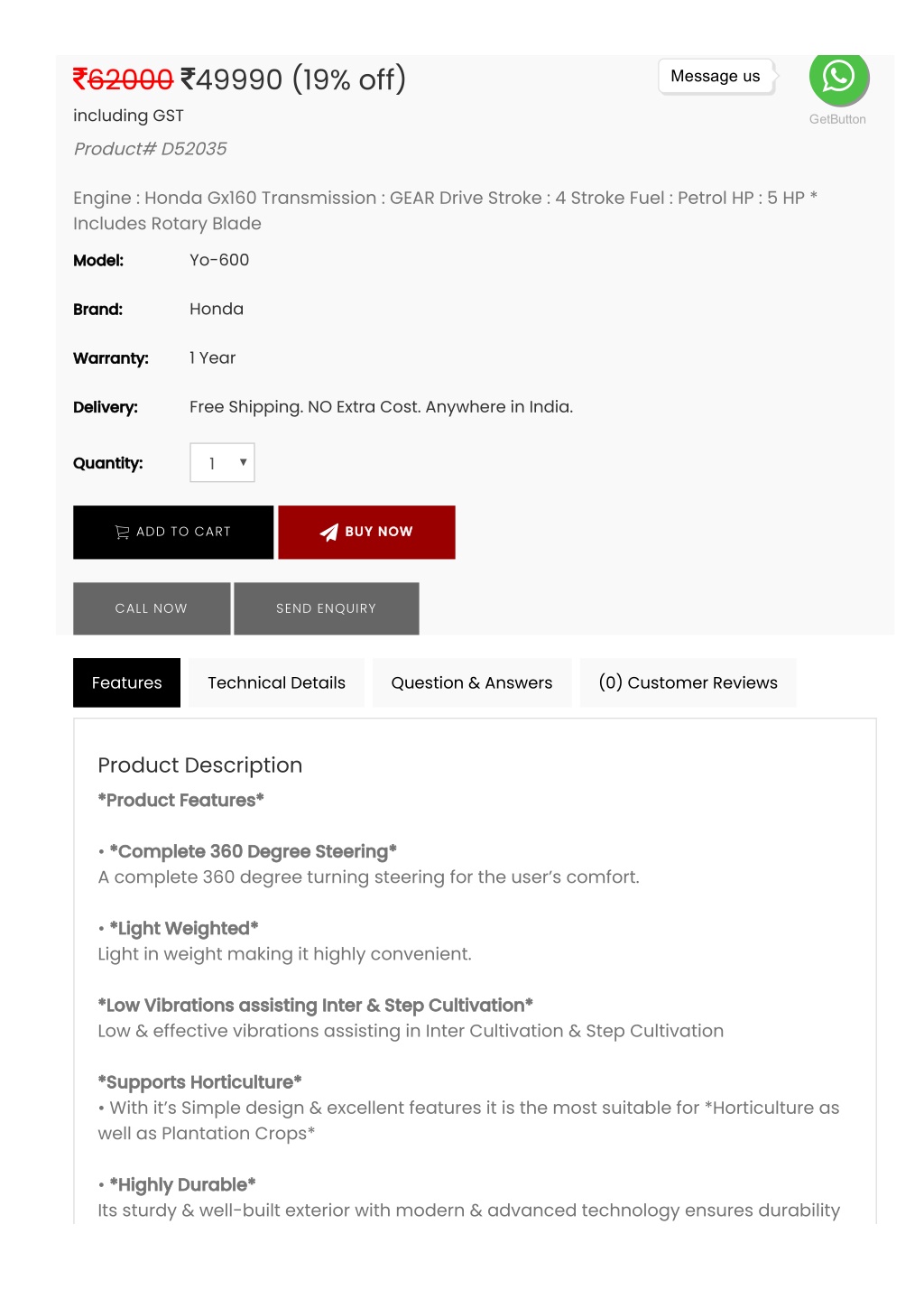Open the Quantity dropdown

[x=222, y=463]
